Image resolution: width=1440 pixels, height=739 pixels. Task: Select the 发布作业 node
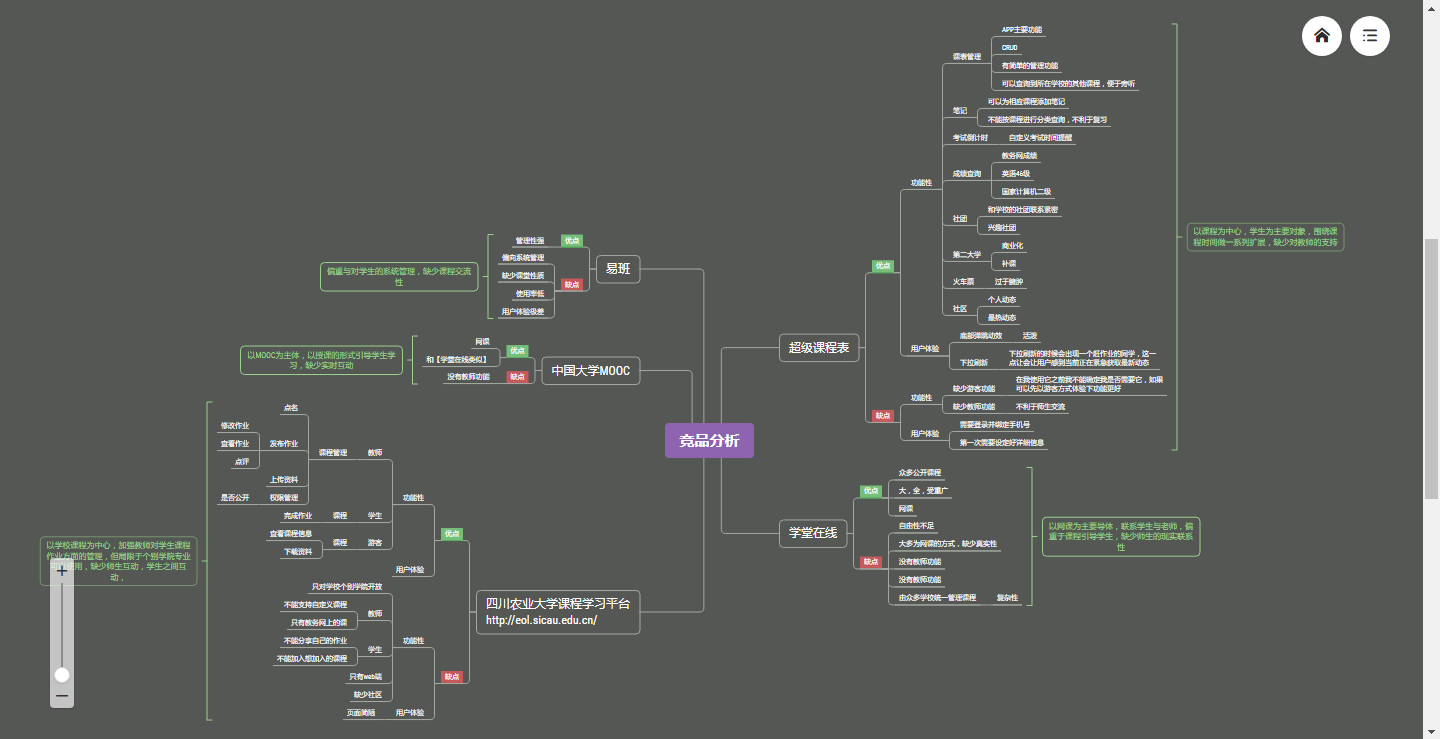(284, 443)
